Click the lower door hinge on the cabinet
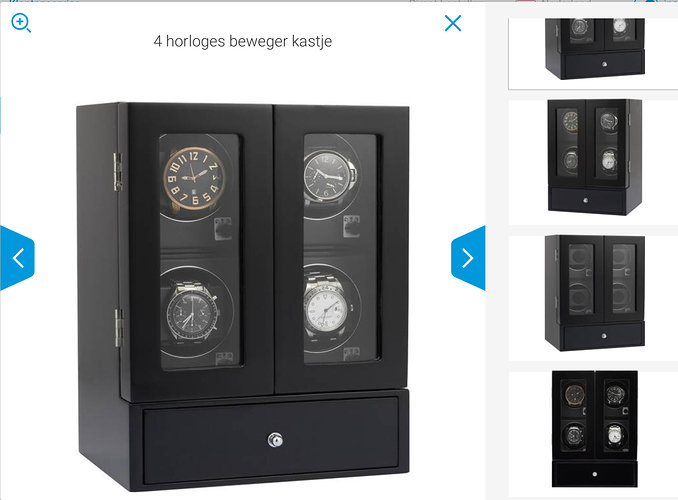Screen dimensions: 678x500 118,327
